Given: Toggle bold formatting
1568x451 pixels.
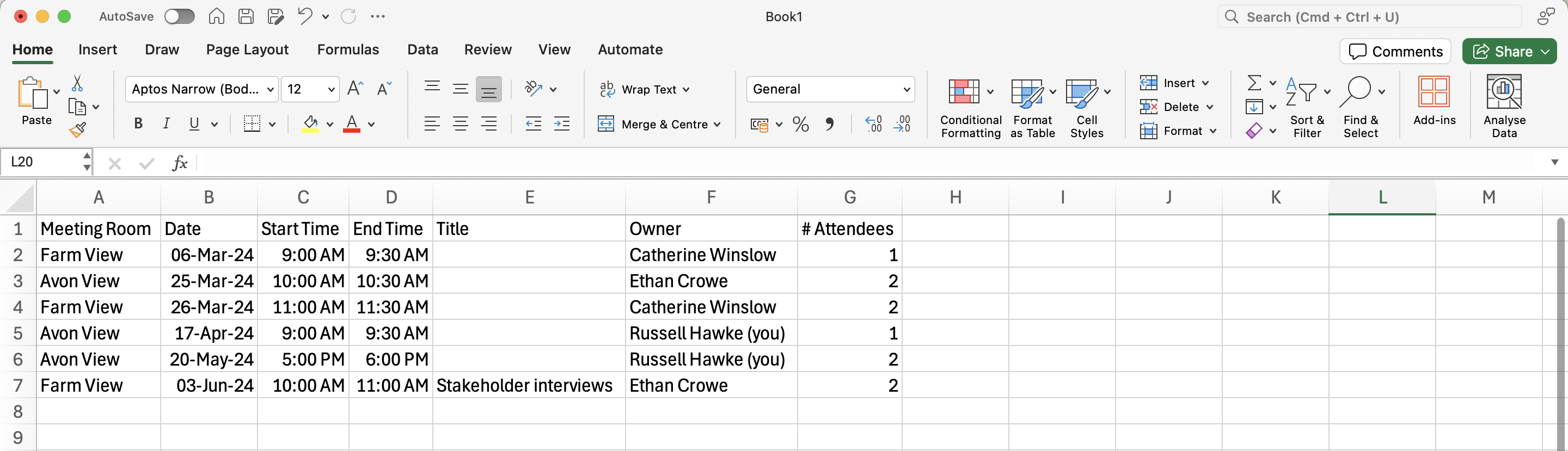Looking at the screenshot, I should [138, 124].
